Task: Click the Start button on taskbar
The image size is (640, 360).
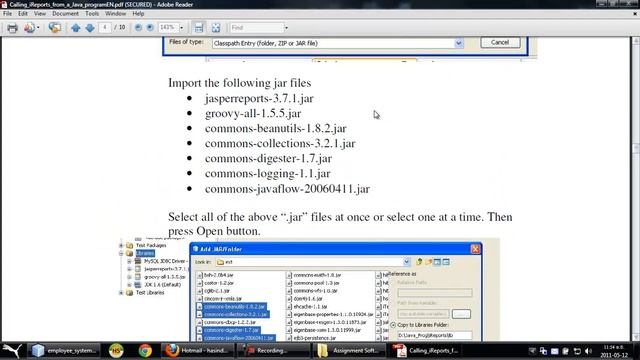Action: pyautogui.click(x=12, y=351)
